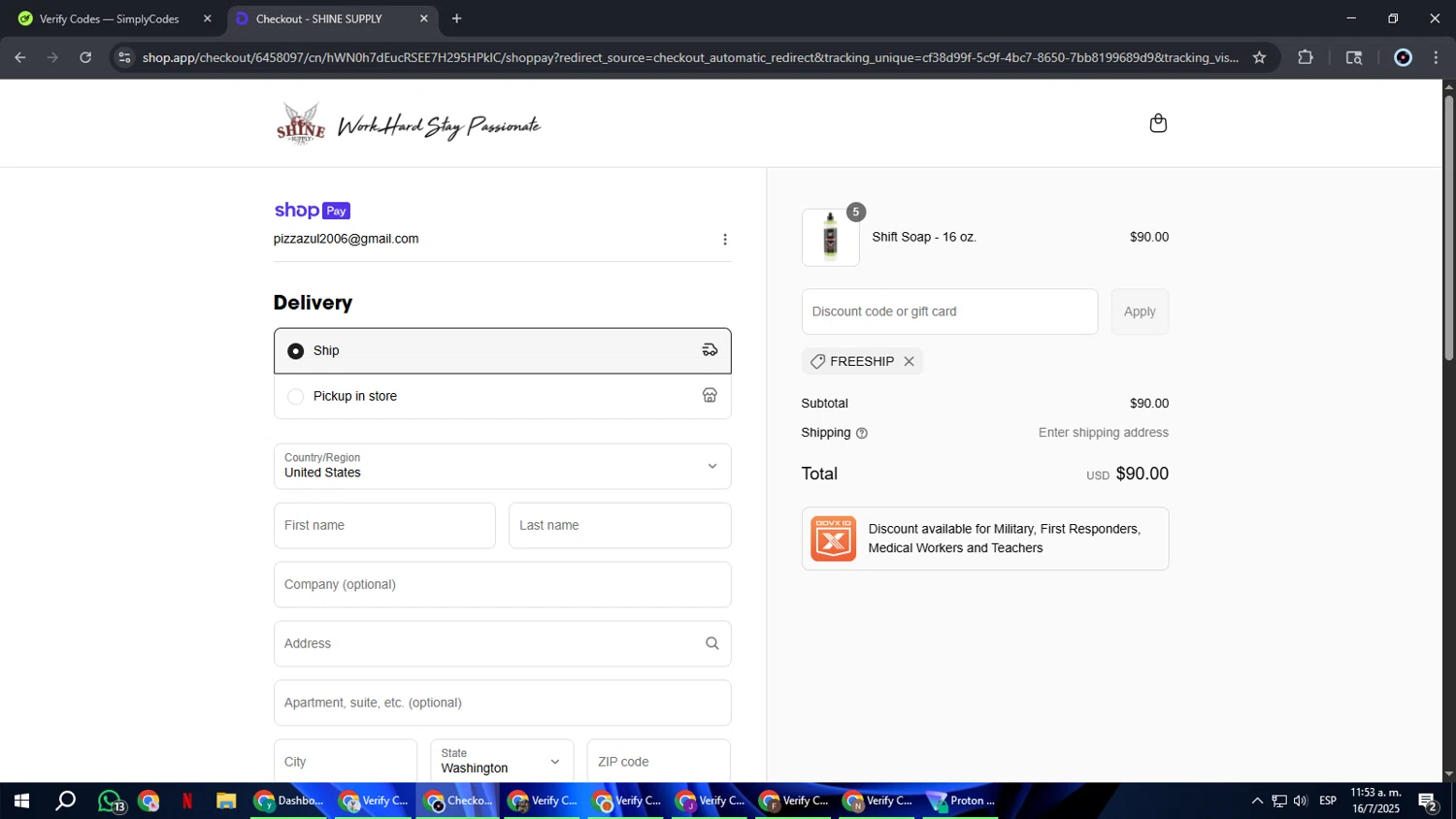The height and width of the screenshot is (819, 1456).
Task: Open the Proton taskbar item
Action: (x=963, y=802)
